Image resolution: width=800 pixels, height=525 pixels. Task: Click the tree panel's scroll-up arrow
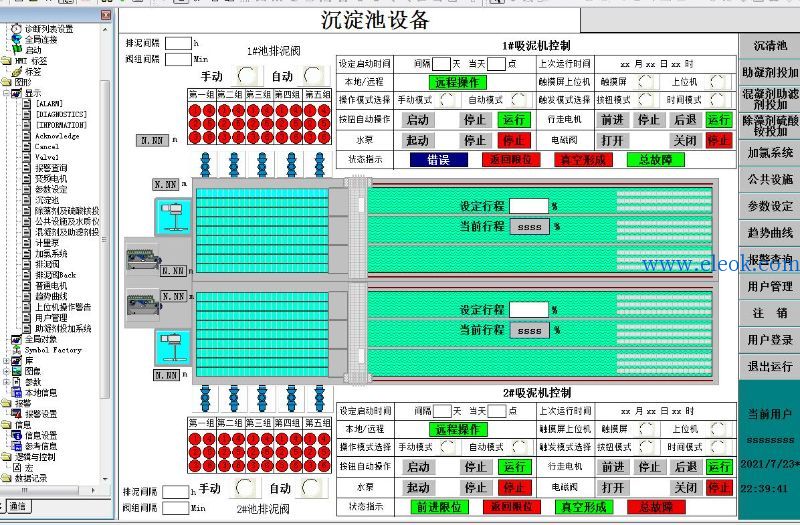(x=105, y=29)
